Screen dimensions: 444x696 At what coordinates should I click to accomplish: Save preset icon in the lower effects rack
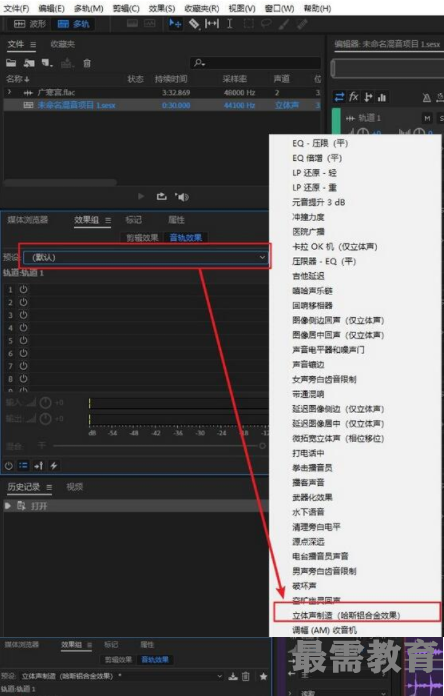click(233, 676)
